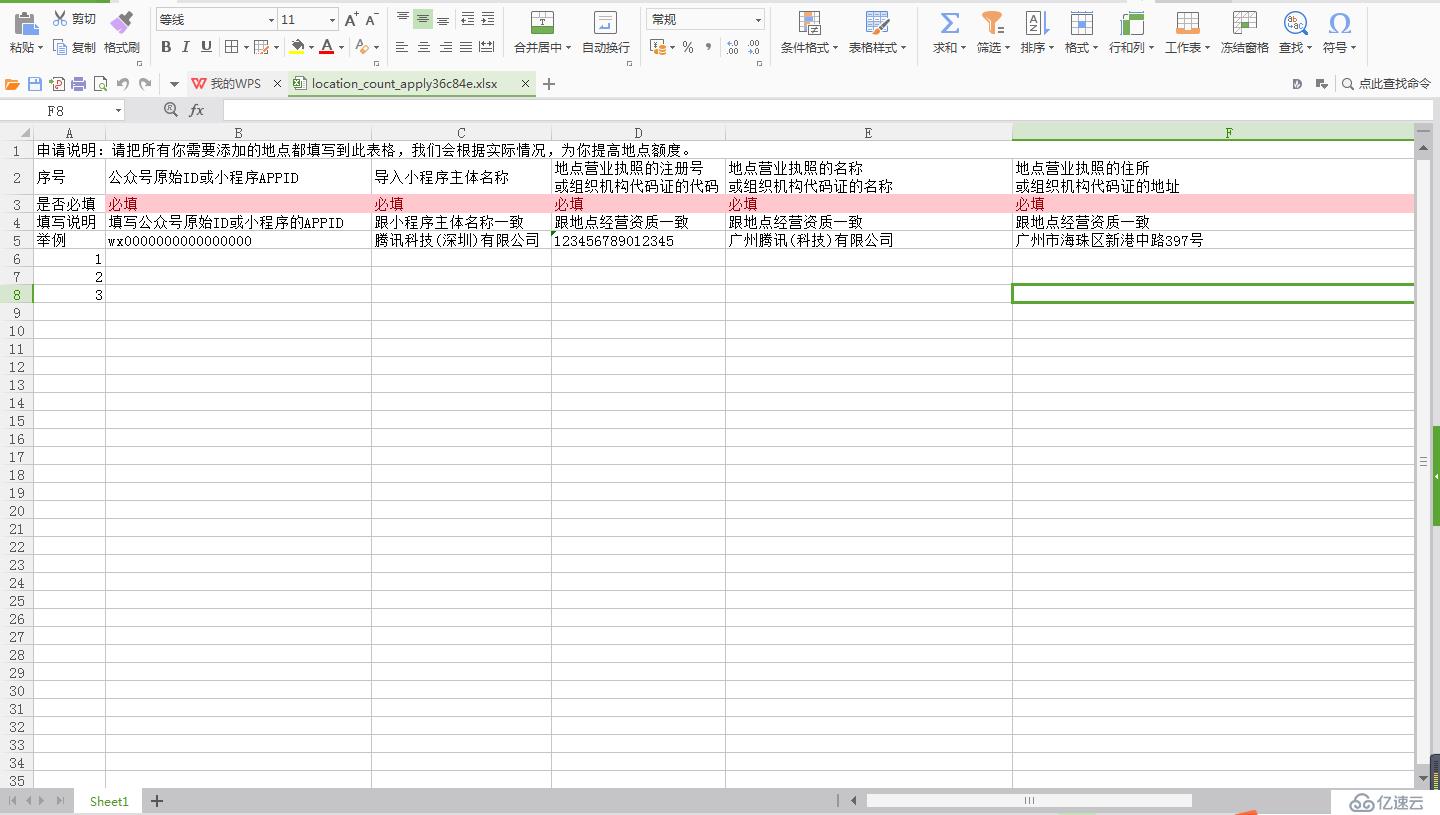Expand the Table Style (表格样式) dropdown
Viewport: 1440px width, 815px height.
pyautogui.click(x=904, y=47)
